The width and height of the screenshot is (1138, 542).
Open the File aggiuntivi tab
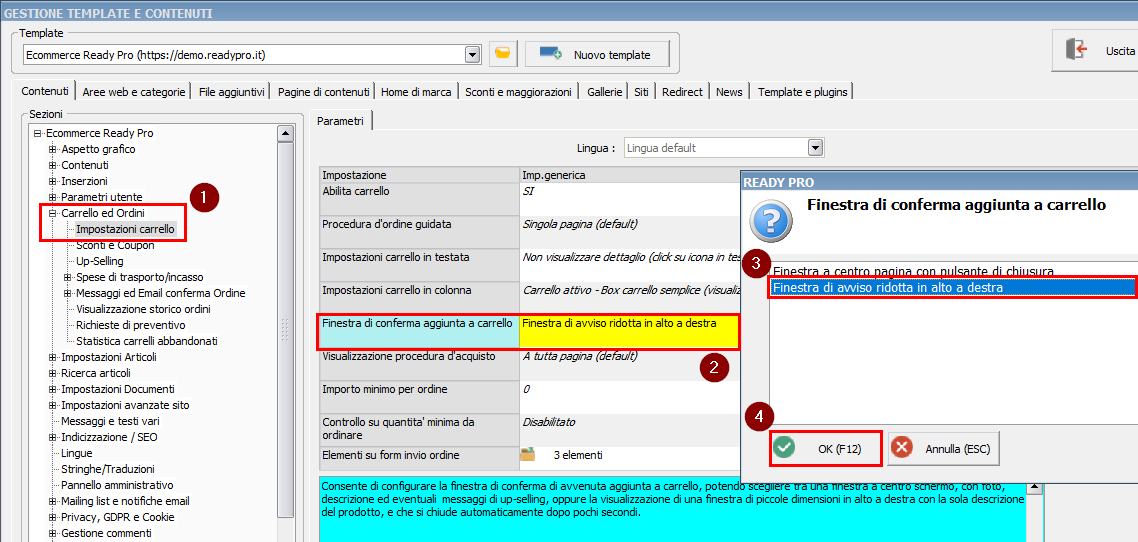pos(231,92)
